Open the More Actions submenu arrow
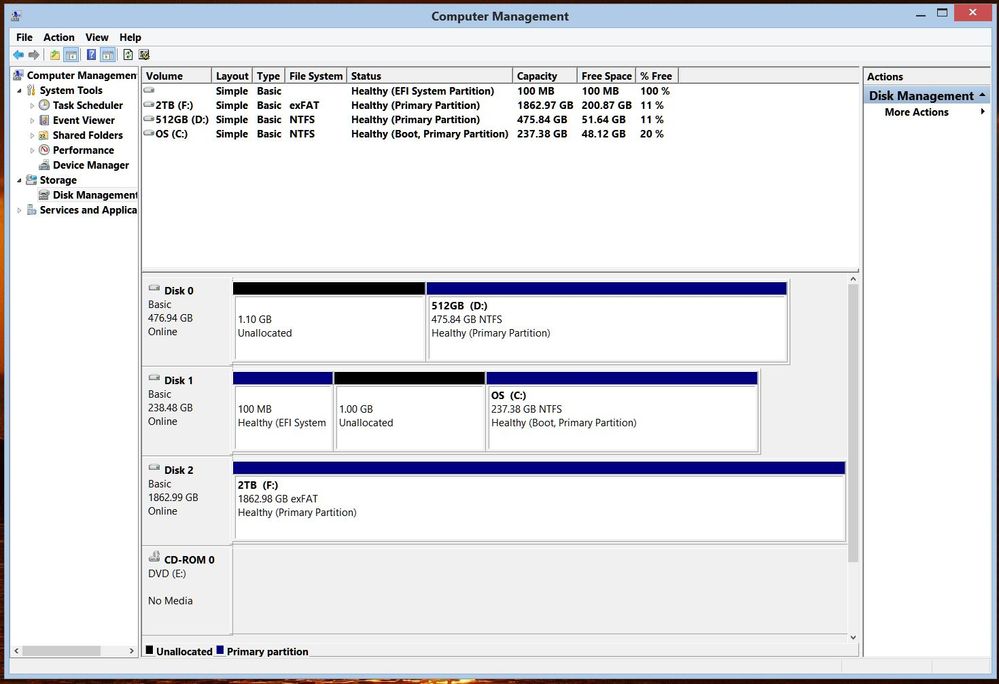This screenshot has width=999, height=684. [982, 111]
